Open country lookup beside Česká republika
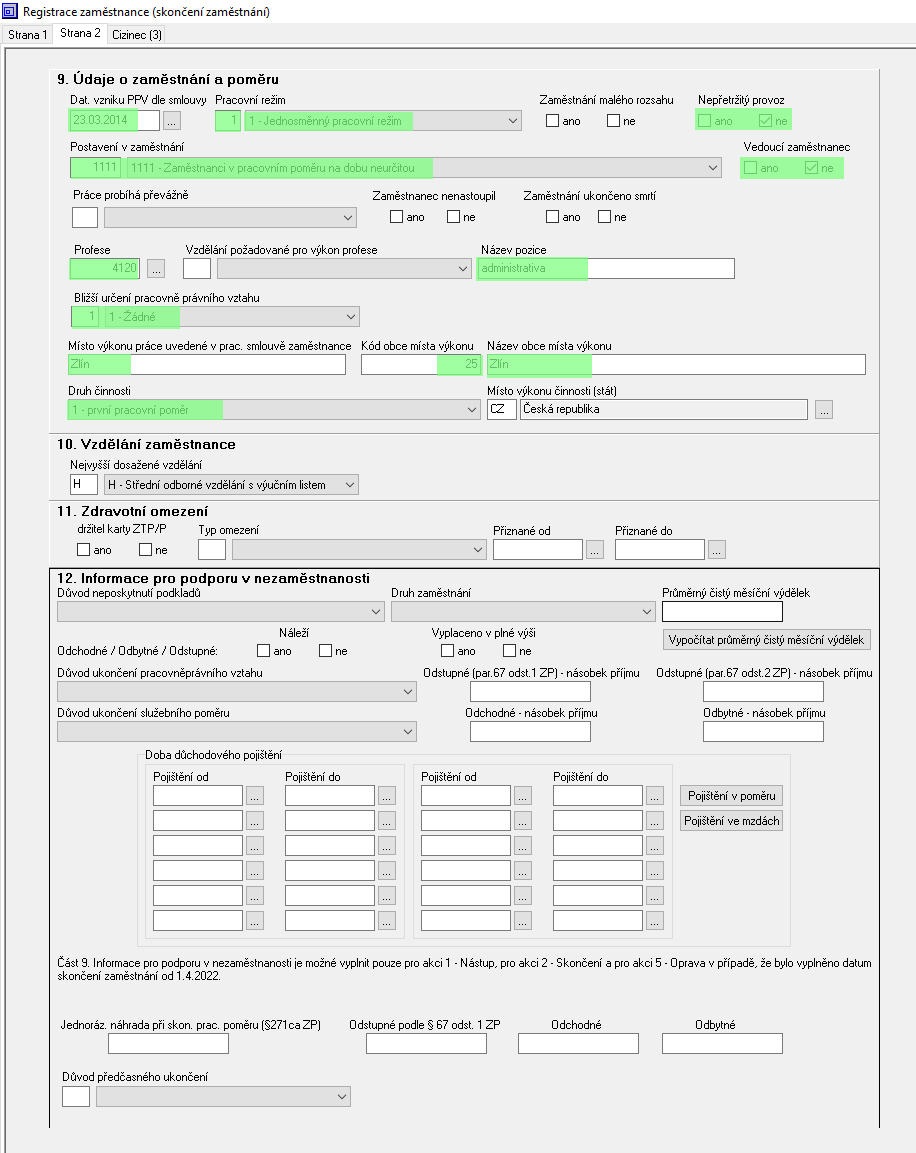The height and width of the screenshot is (1153, 916). point(823,409)
